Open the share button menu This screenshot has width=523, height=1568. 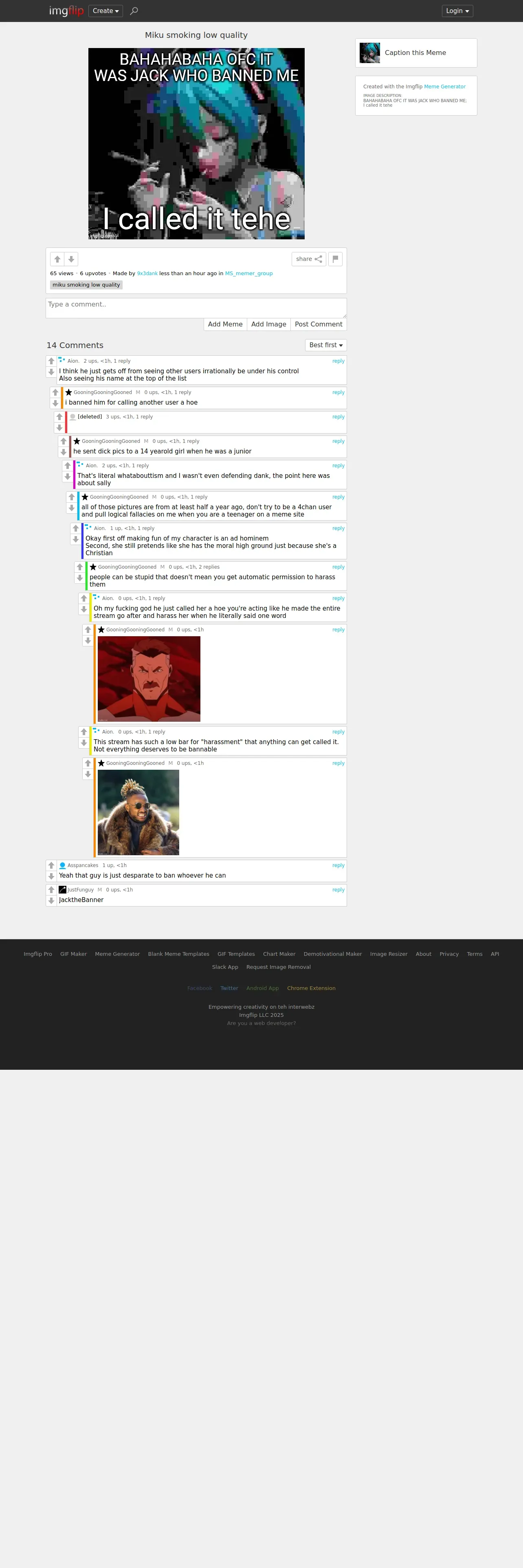click(x=309, y=259)
